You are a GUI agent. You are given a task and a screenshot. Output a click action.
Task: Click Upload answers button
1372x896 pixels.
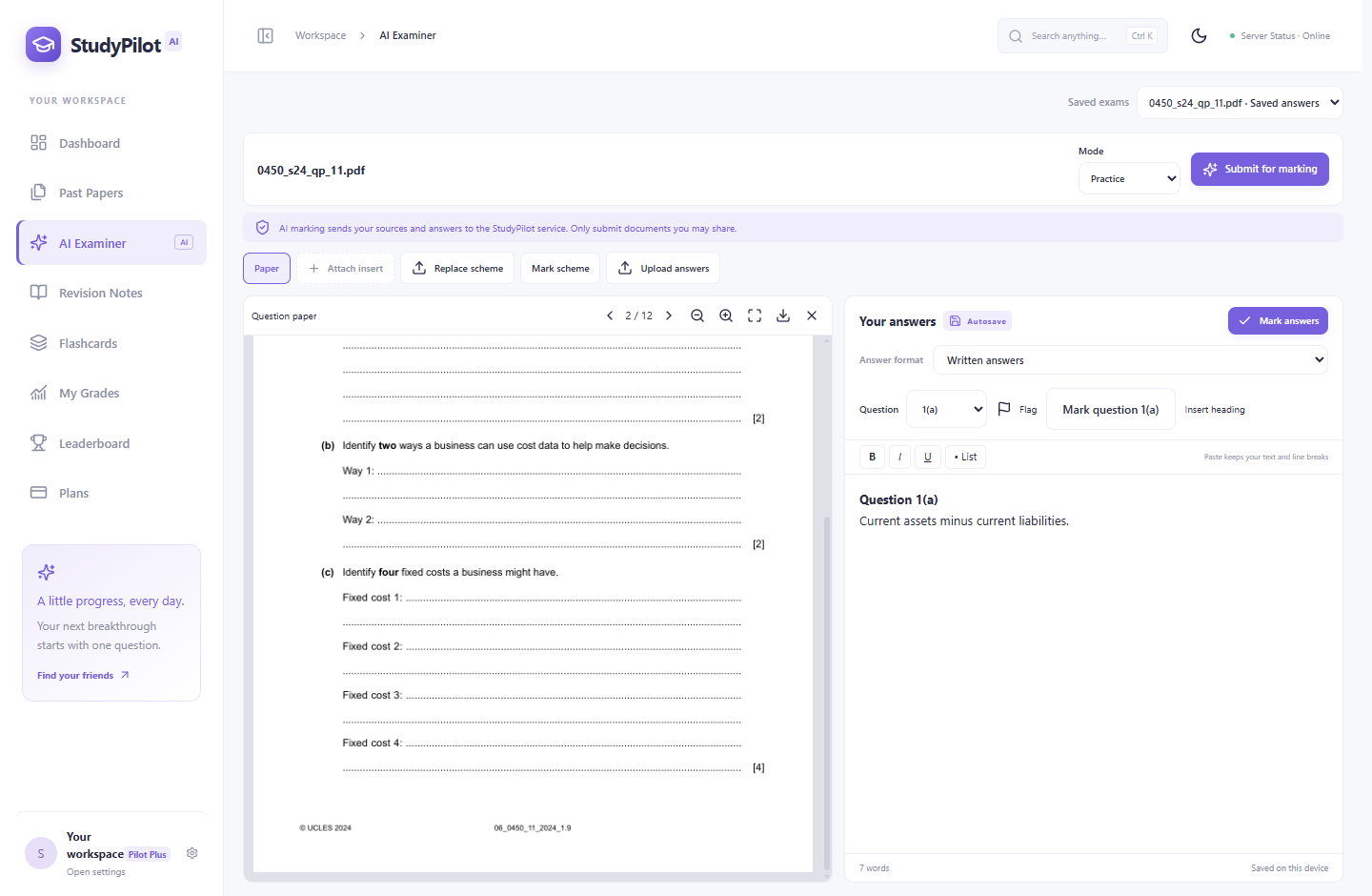click(x=663, y=269)
